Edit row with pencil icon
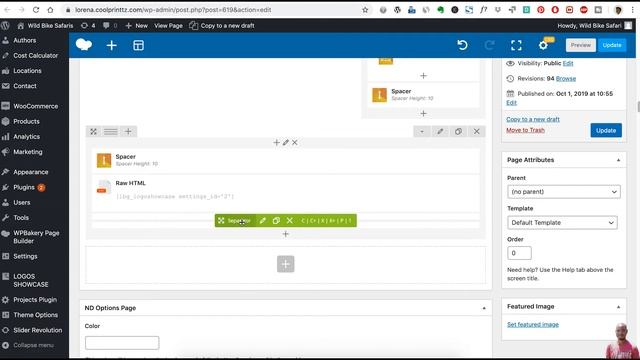The width and height of the screenshot is (640, 360). click(x=440, y=131)
